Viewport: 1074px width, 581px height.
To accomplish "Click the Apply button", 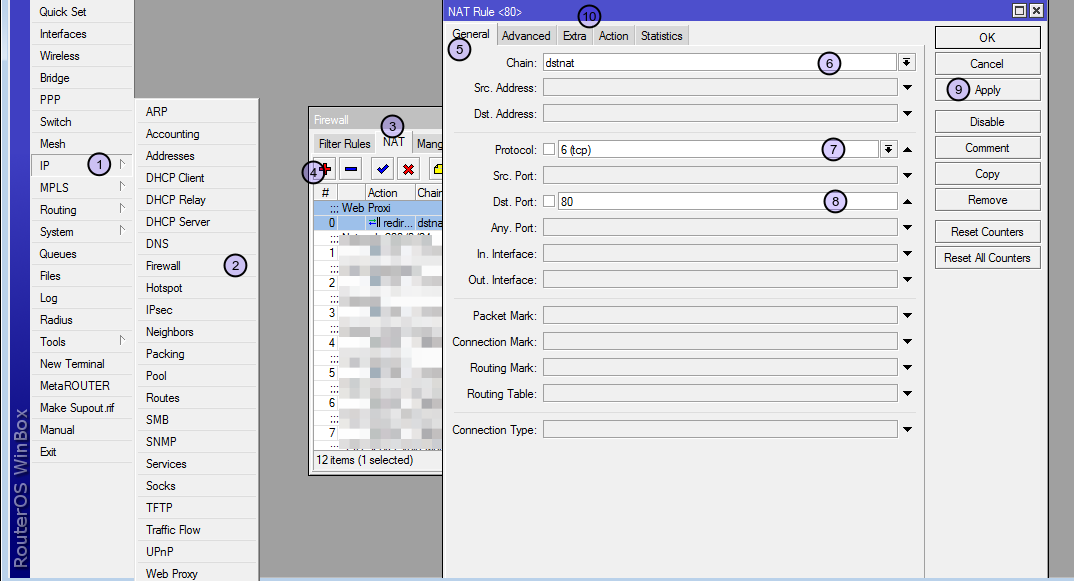I will [987, 90].
